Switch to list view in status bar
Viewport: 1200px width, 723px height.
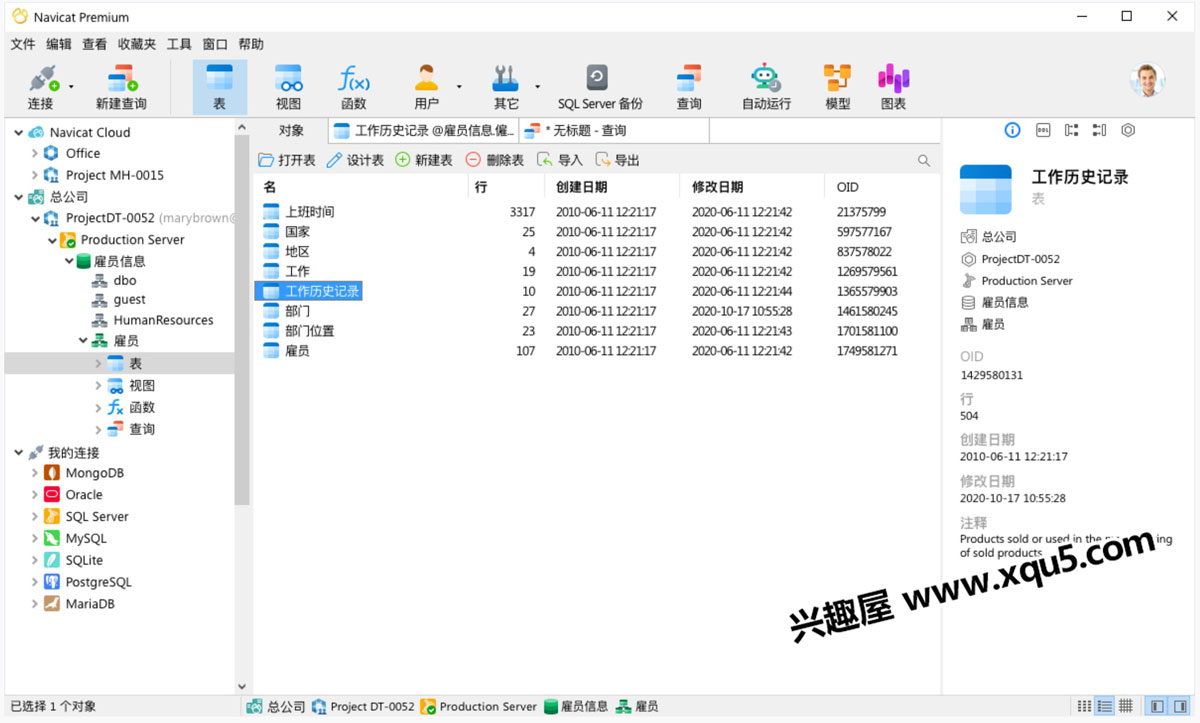1105,706
